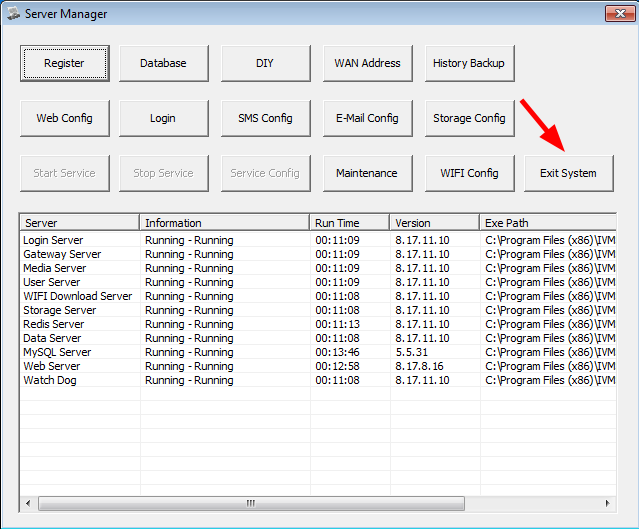Click the Version column header
Image resolution: width=639 pixels, height=529 pixels.
(434, 223)
